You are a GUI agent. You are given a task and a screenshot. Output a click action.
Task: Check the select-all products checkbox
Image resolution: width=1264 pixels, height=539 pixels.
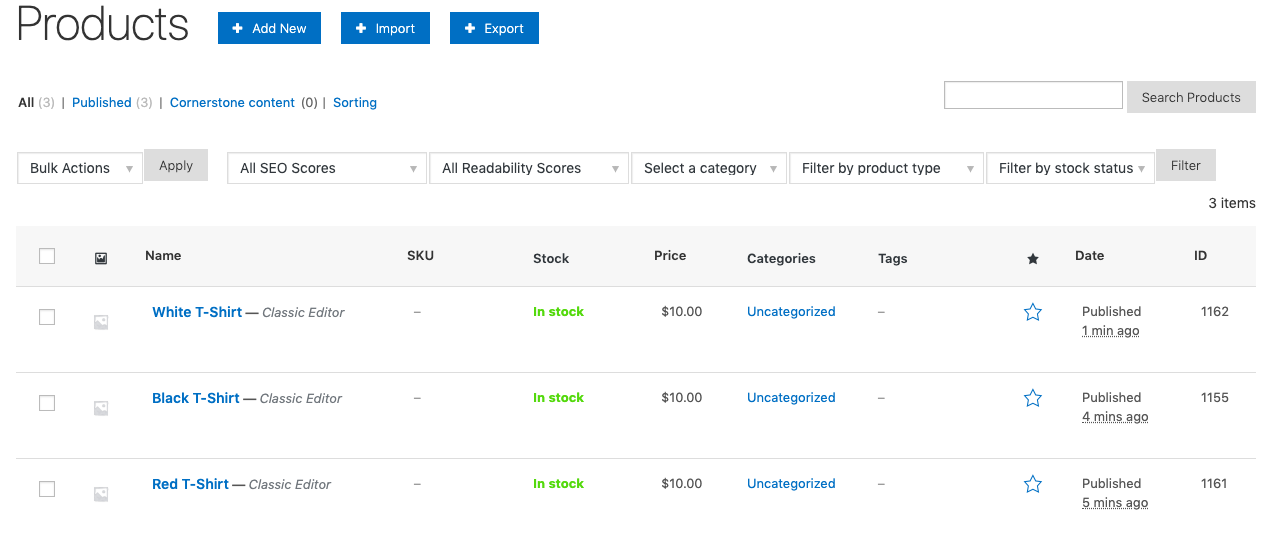47,256
